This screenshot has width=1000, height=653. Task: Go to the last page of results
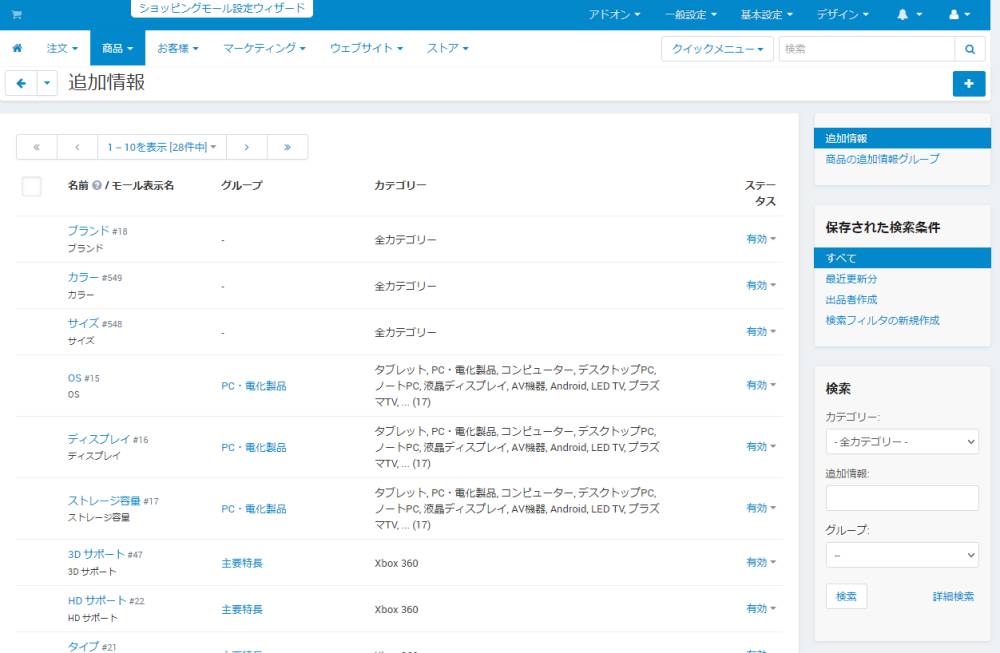pyautogui.click(x=287, y=147)
